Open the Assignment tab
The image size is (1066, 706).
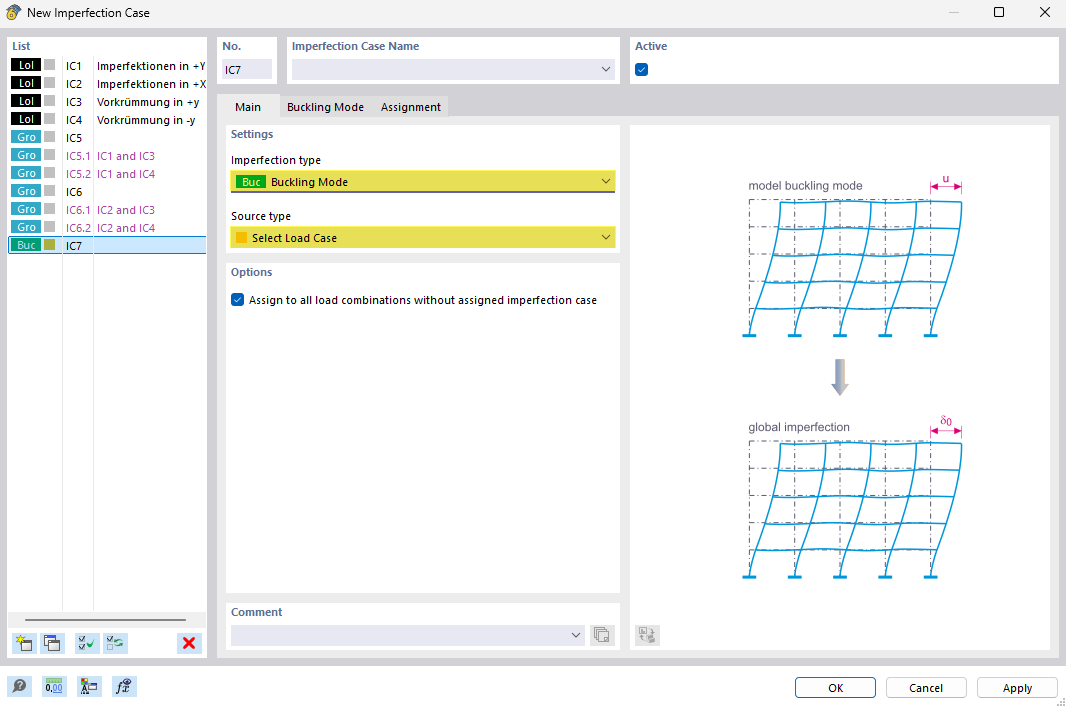[x=410, y=107]
